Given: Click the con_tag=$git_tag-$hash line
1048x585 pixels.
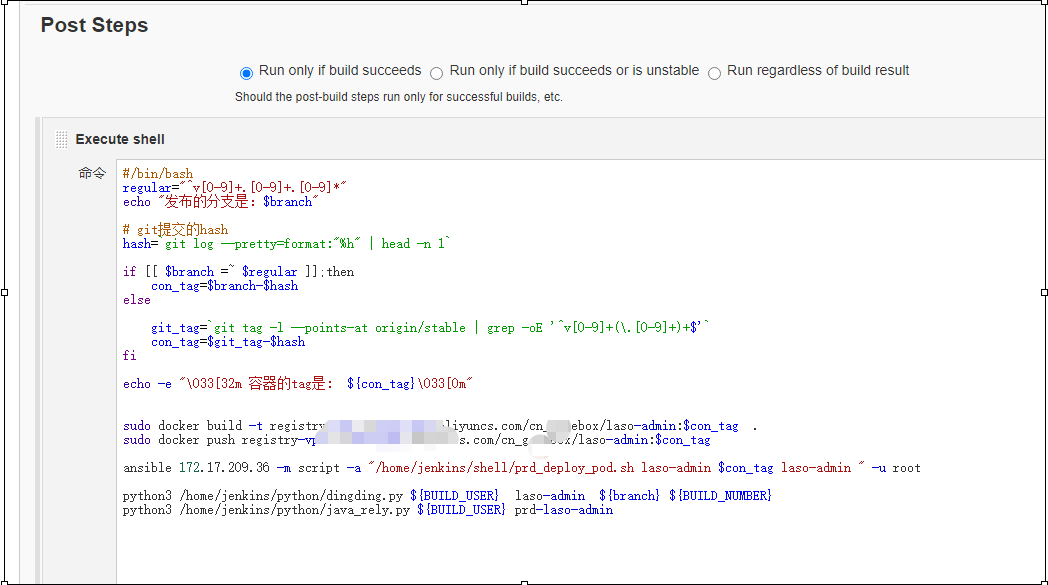Looking at the screenshot, I should [x=228, y=342].
